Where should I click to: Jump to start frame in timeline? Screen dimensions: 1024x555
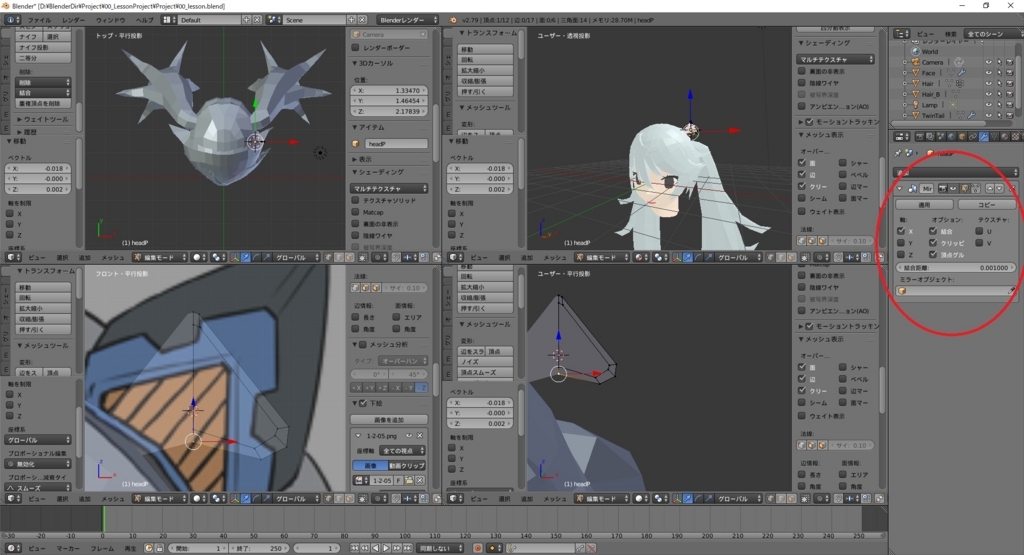pyautogui.click(x=355, y=548)
